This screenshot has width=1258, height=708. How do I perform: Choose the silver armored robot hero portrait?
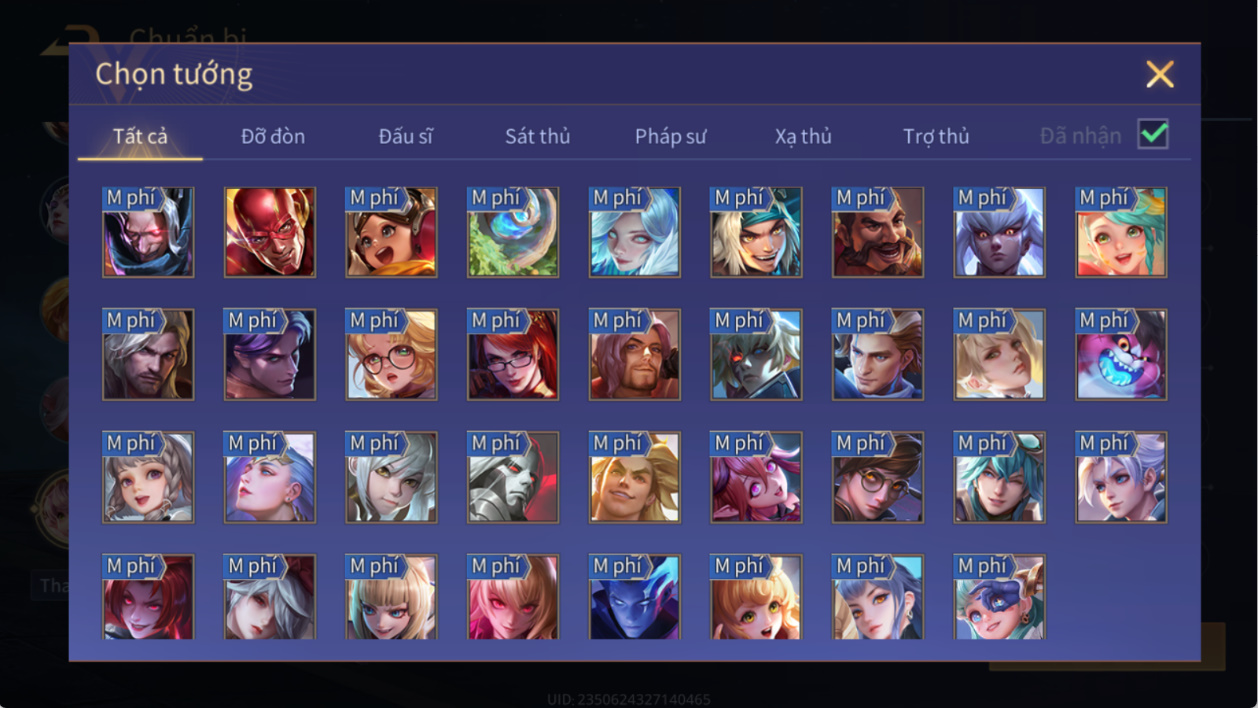click(x=513, y=477)
